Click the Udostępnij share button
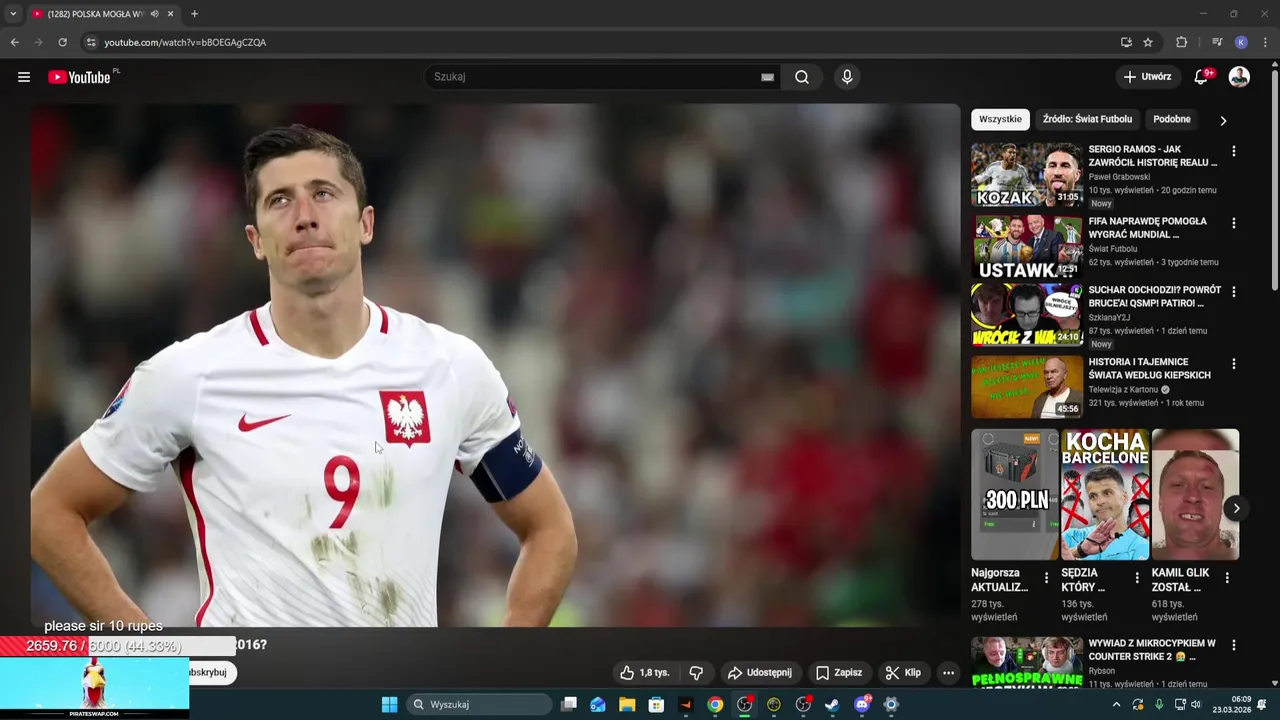The width and height of the screenshot is (1280, 720). coord(760,673)
